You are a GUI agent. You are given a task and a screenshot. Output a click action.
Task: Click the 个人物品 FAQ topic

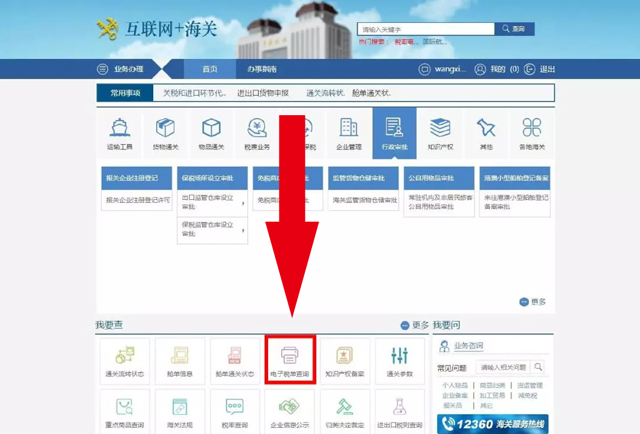tap(455, 385)
